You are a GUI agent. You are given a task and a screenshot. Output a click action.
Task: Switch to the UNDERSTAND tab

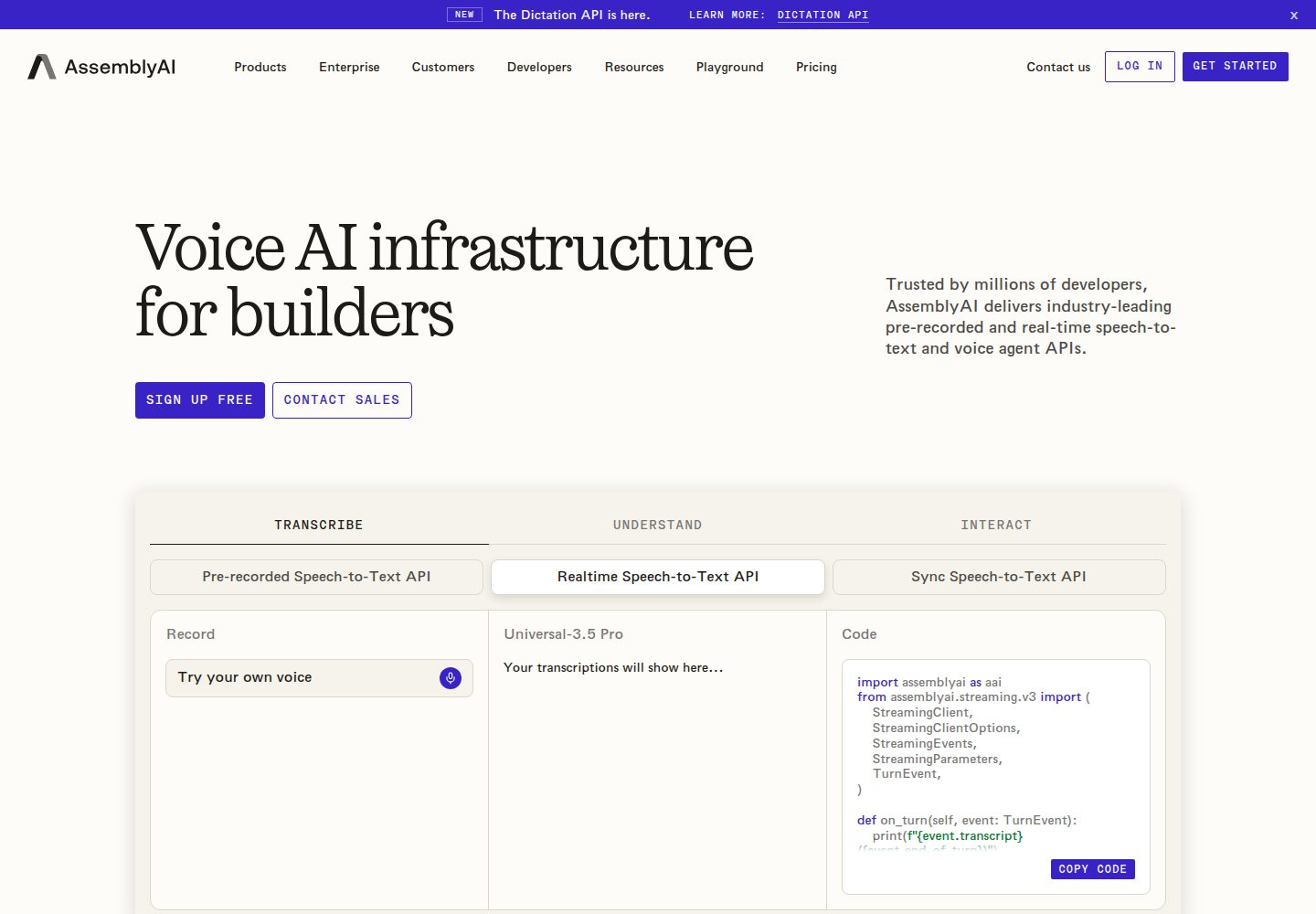[658, 526]
